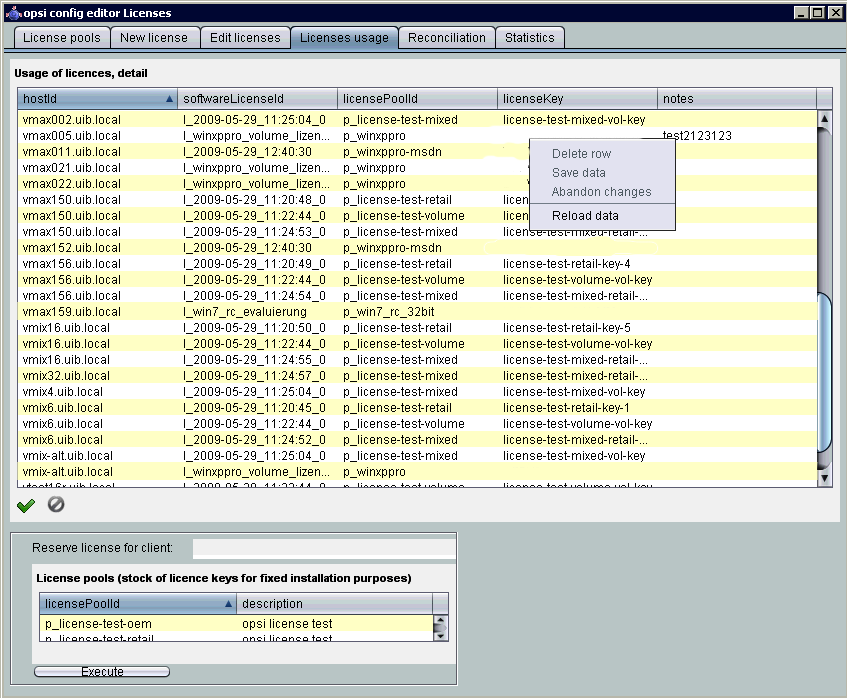Sort pools table by licensePoolId header

[x=138, y=603]
